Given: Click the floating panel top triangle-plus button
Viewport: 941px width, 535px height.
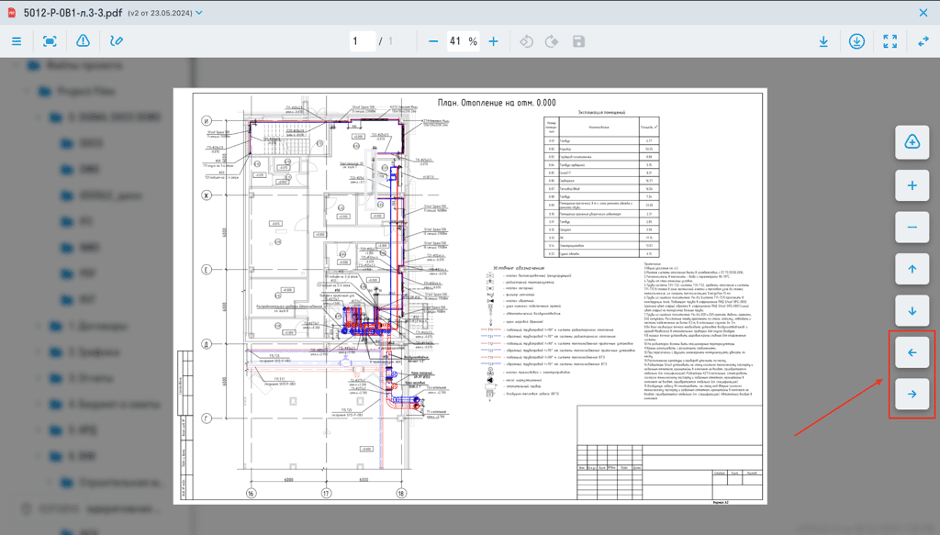Looking at the screenshot, I should [x=911, y=143].
